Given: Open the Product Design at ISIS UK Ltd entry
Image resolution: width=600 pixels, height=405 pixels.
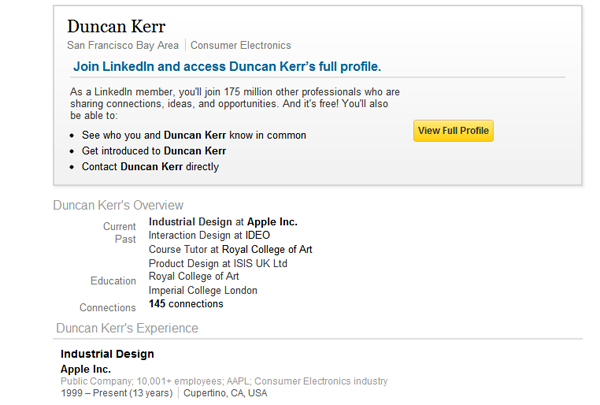Looking at the screenshot, I should click(x=218, y=263).
